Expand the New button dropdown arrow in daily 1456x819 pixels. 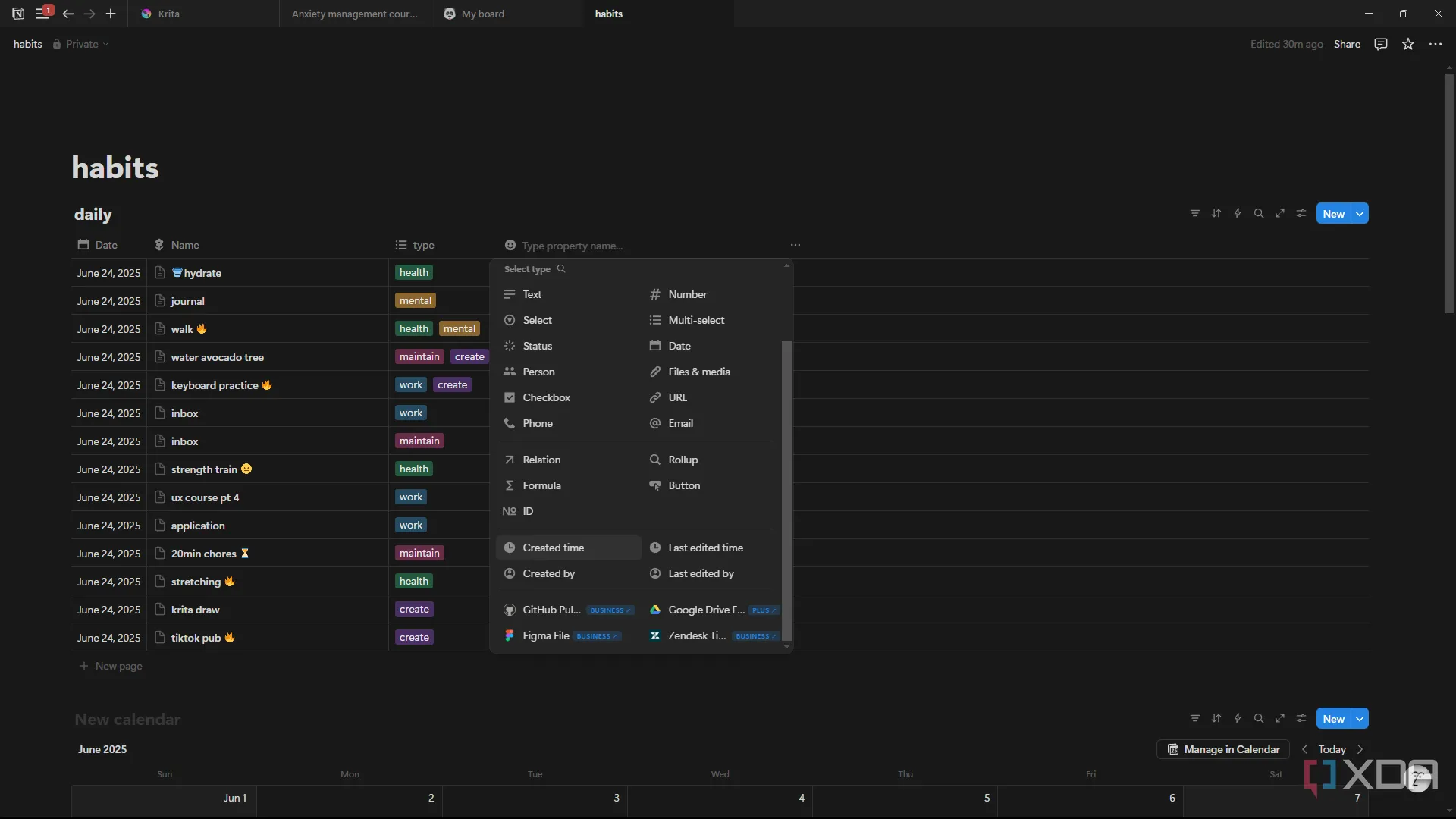[1360, 214]
